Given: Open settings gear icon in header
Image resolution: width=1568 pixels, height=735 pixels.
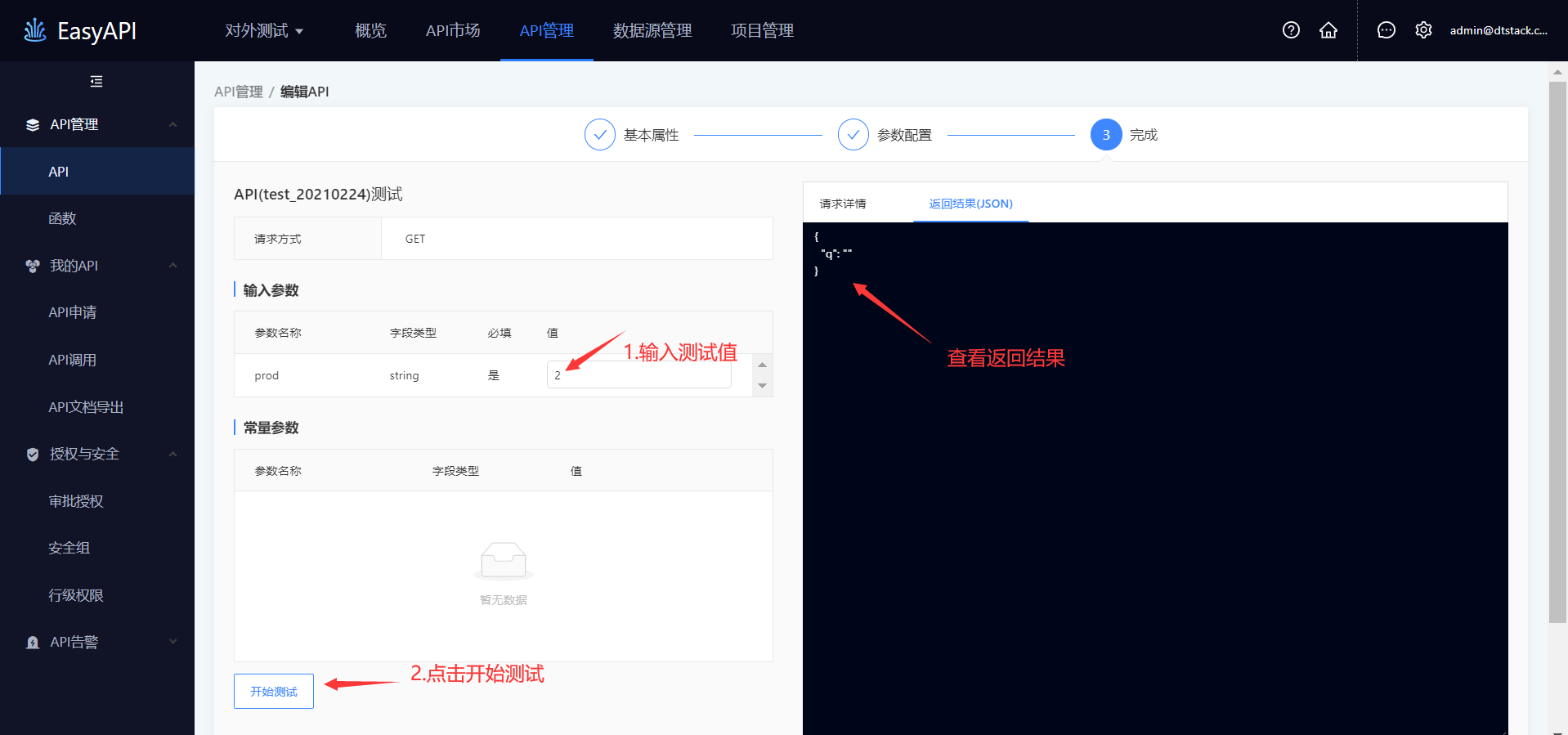Looking at the screenshot, I should point(1423,30).
